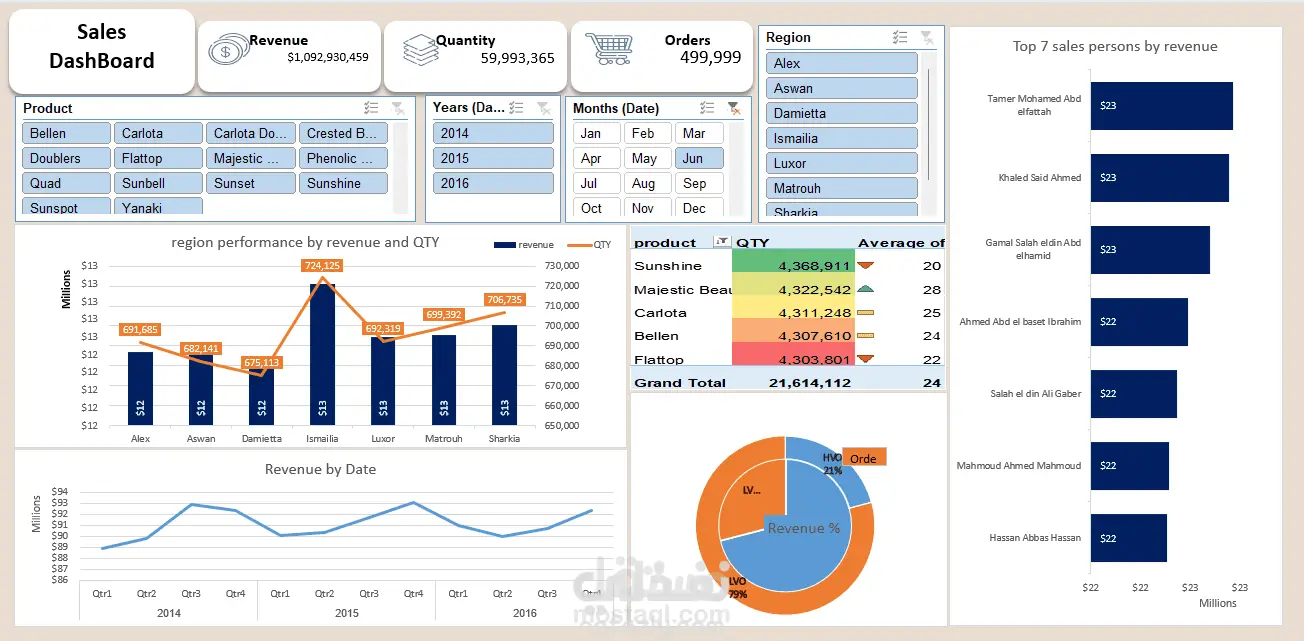Image resolution: width=1304 pixels, height=641 pixels.
Task: Click the Sales DashBoard title box
Action: pos(102,50)
